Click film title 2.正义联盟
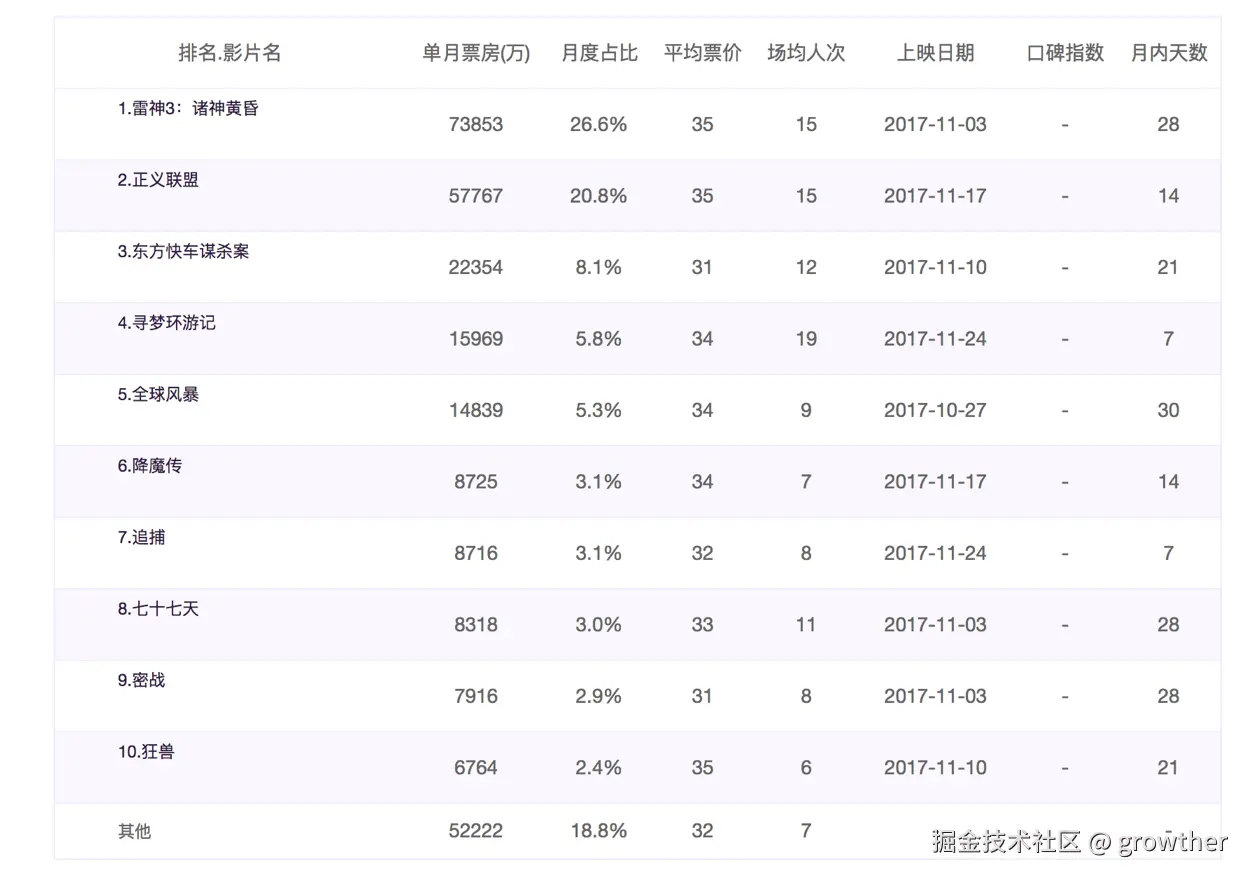Screen dimensions: 1252x882 tap(158, 180)
